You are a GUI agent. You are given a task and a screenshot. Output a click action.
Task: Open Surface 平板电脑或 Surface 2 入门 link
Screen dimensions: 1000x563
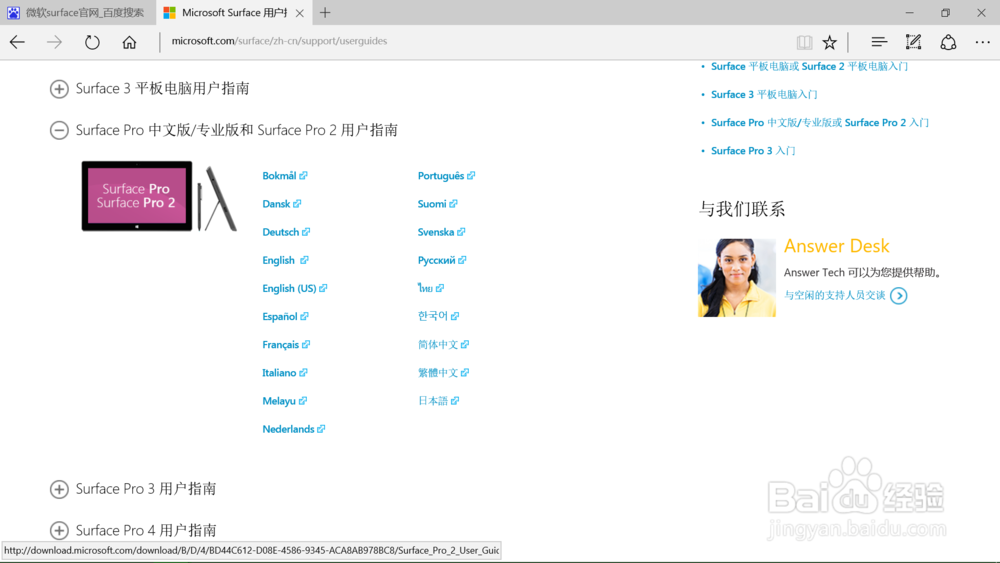point(809,66)
